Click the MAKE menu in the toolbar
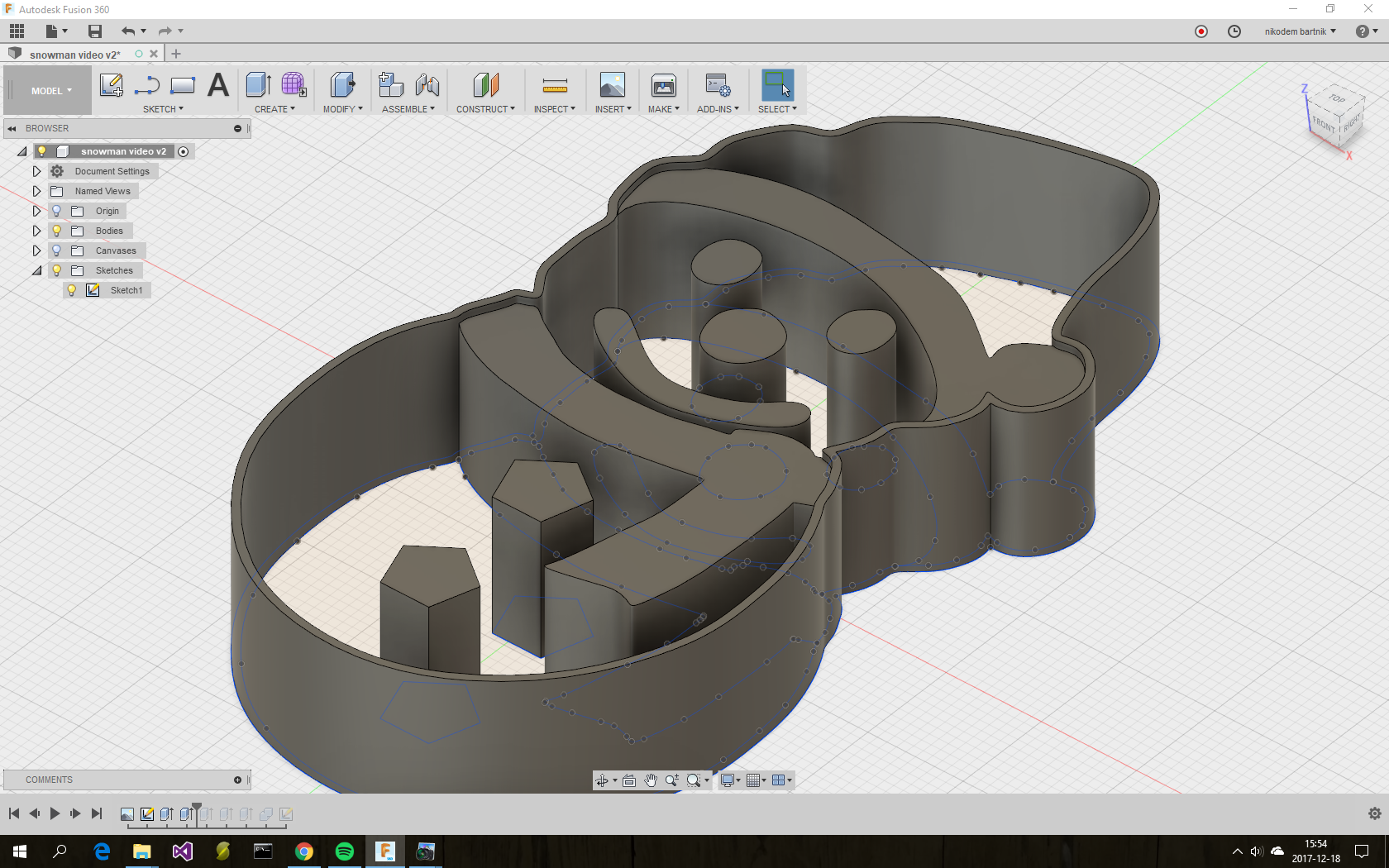 coord(663,108)
